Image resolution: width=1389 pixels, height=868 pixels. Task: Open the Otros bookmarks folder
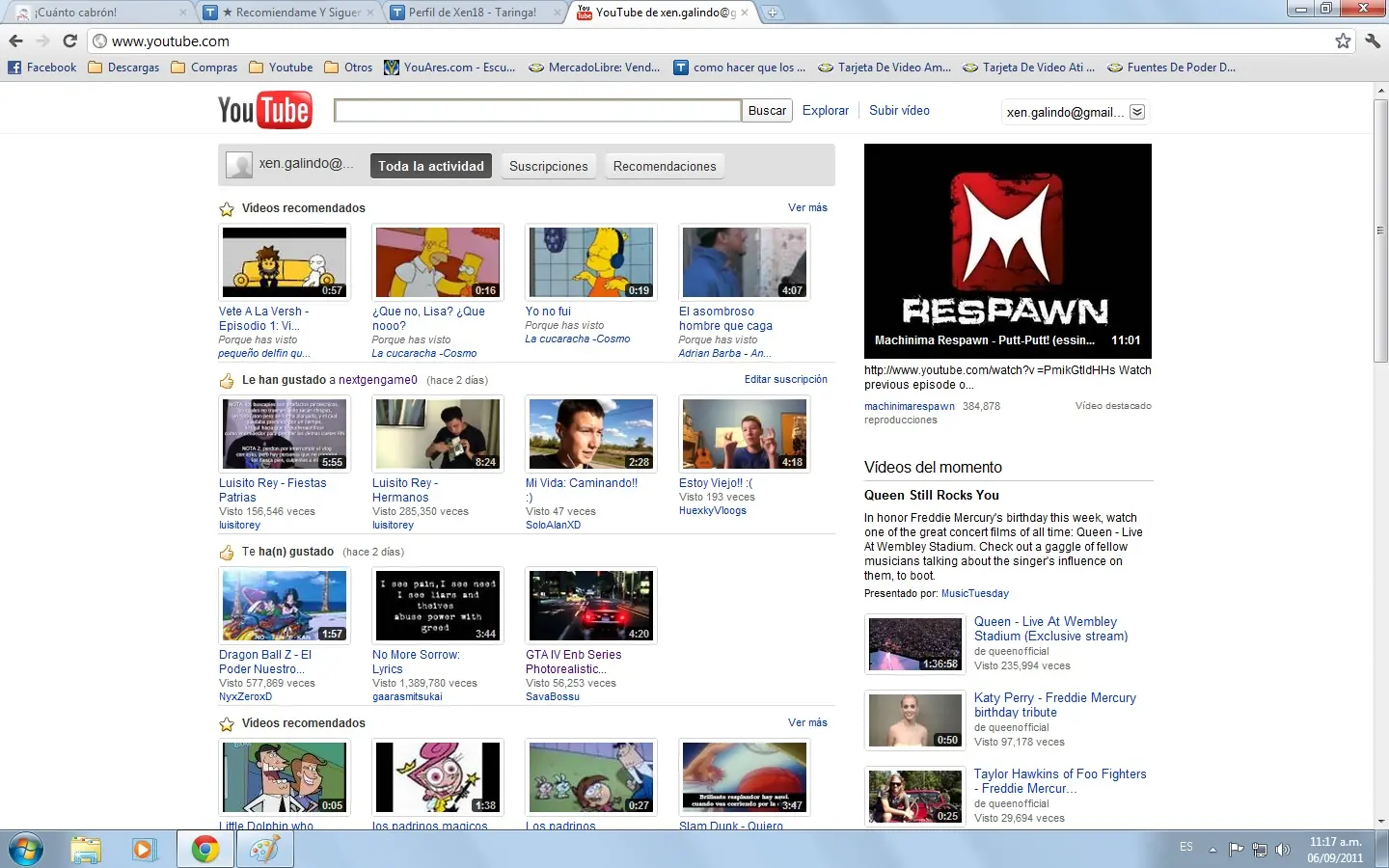(x=348, y=68)
